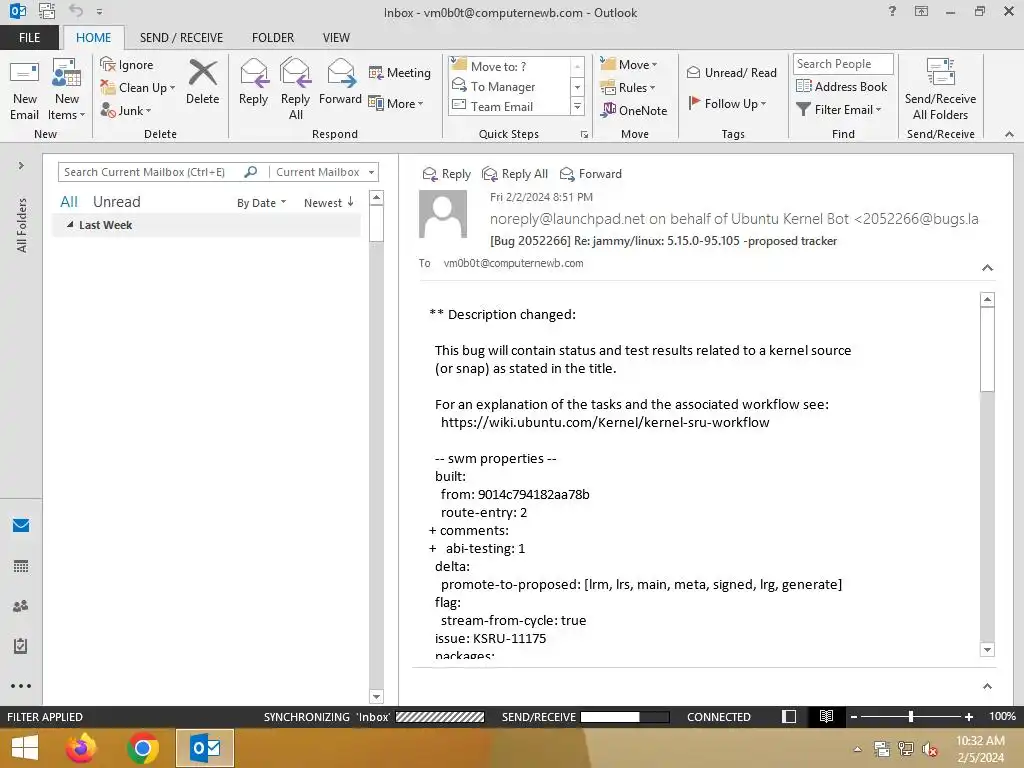
Task: Ignore the selected conversation
Action: coord(127,65)
